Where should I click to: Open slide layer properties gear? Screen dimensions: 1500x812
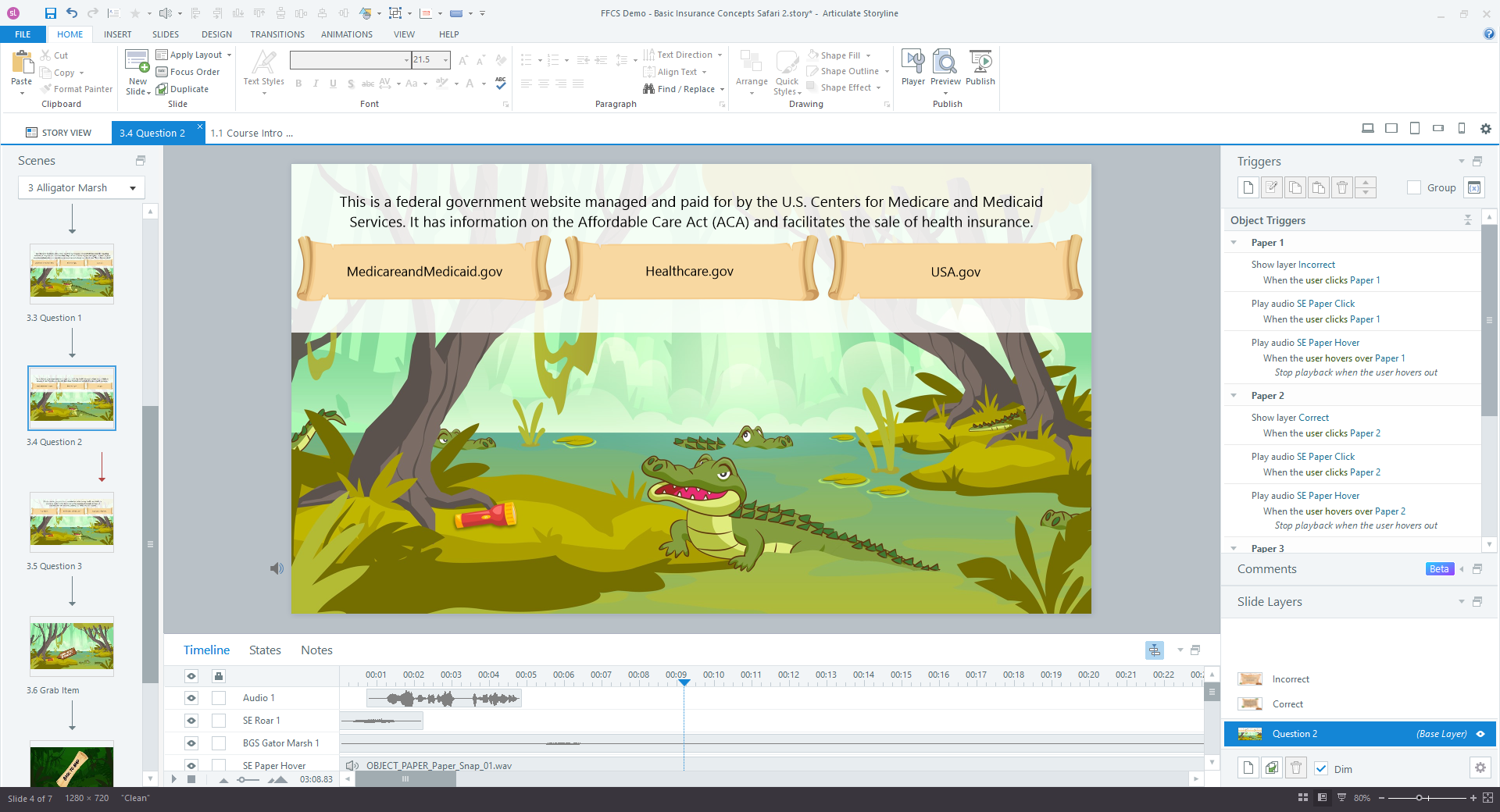pos(1480,768)
